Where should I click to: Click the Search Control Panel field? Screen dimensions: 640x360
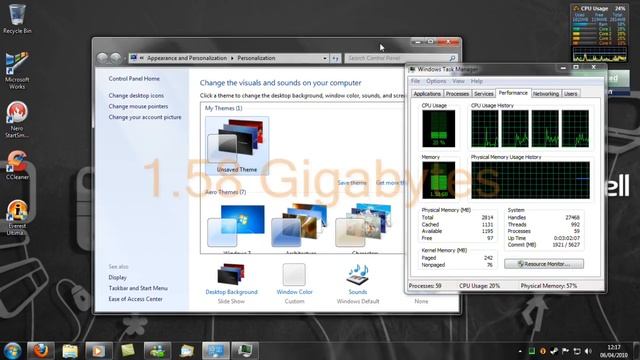[401, 58]
